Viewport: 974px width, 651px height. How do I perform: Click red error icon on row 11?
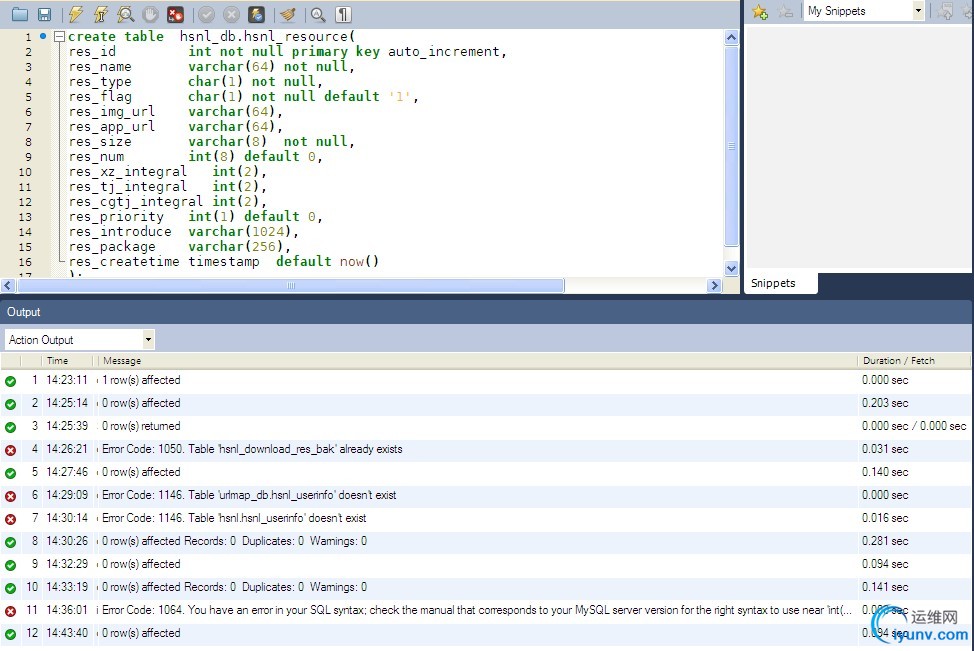(x=11, y=611)
